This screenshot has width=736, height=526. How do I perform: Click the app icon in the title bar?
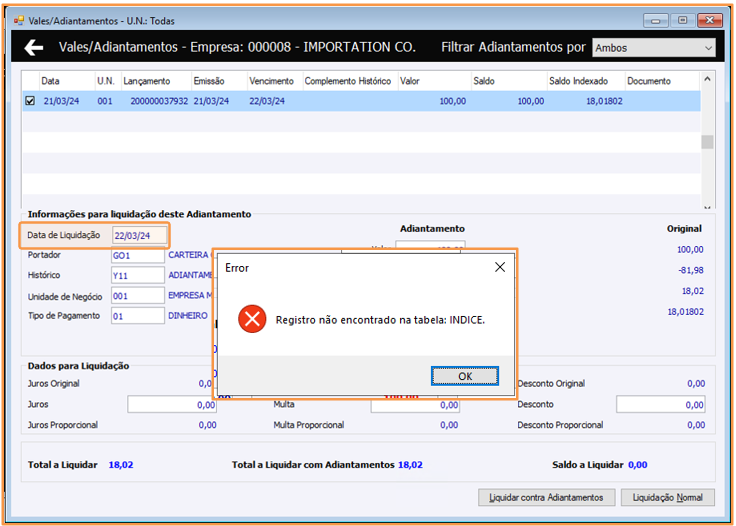click(x=19, y=21)
